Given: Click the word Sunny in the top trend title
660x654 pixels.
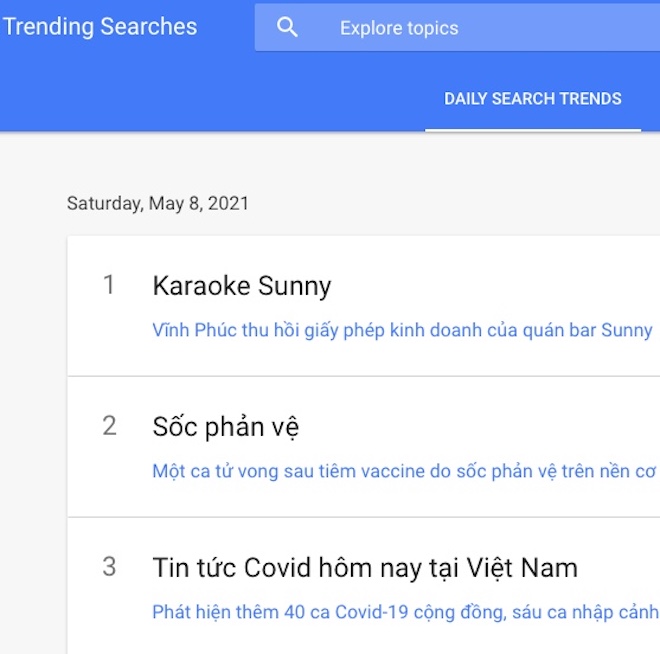Looking at the screenshot, I should click(294, 286).
